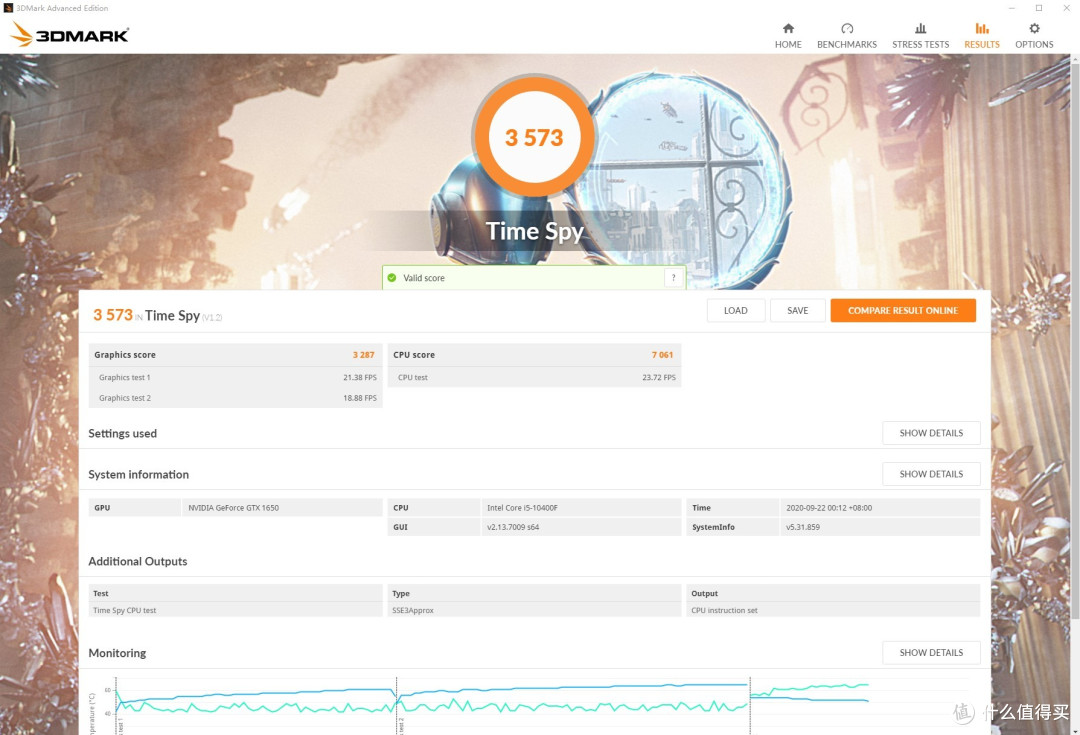Show details for System information
This screenshot has height=735, width=1080.
(x=931, y=474)
